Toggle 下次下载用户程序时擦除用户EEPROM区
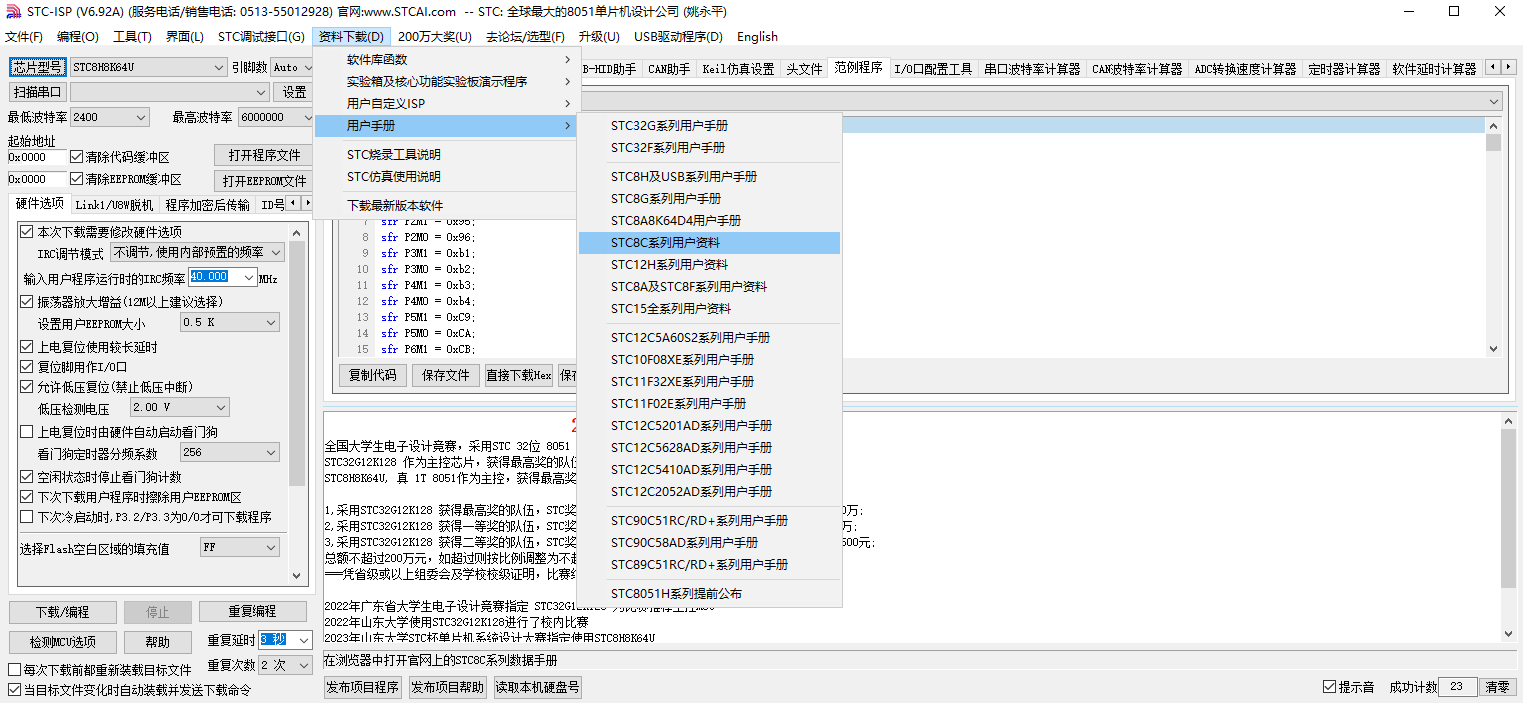Image resolution: width=1523 pixels, height=703 pixels. click(27, 497)
